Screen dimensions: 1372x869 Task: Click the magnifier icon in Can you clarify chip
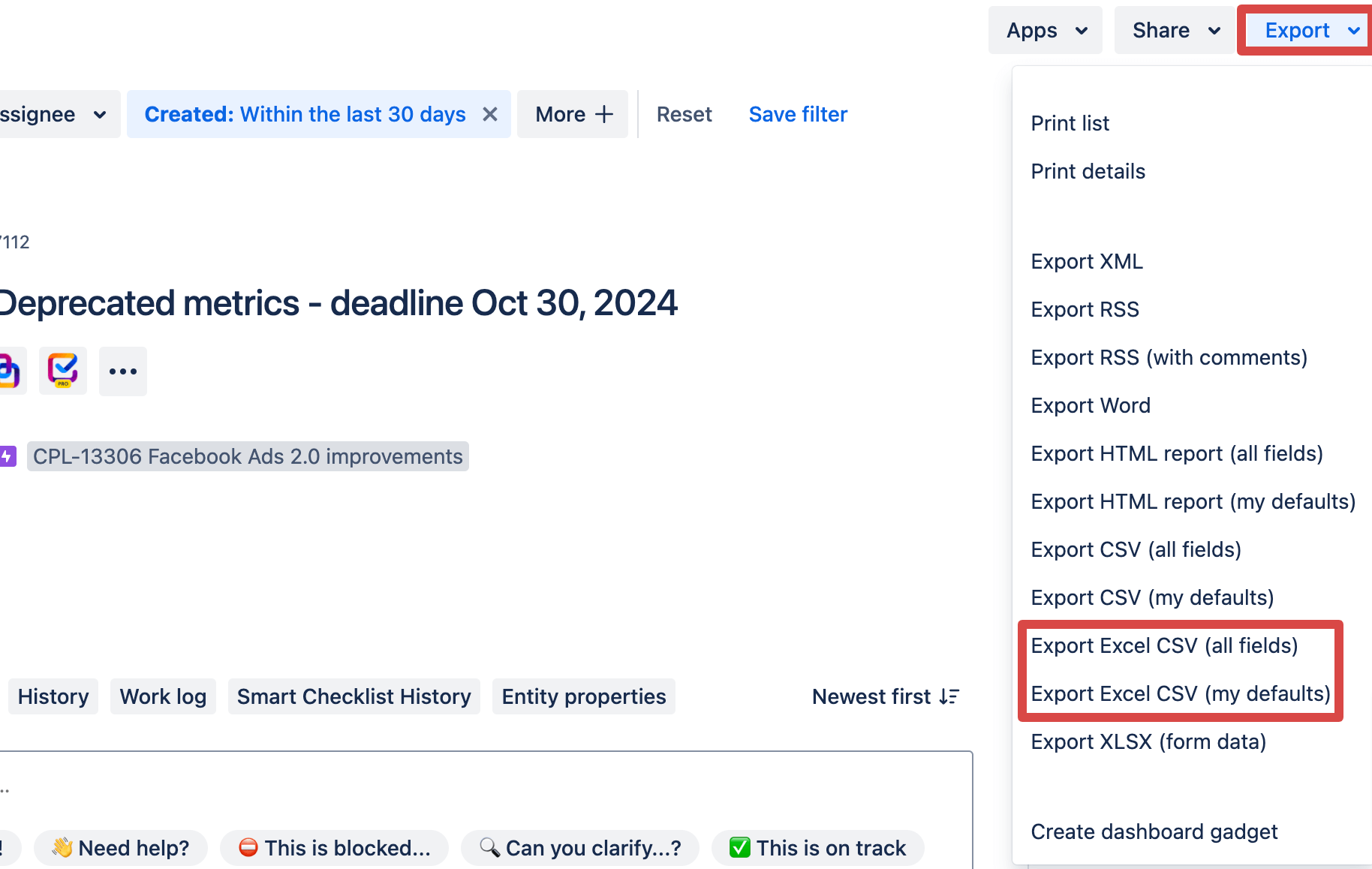[492, 847]
